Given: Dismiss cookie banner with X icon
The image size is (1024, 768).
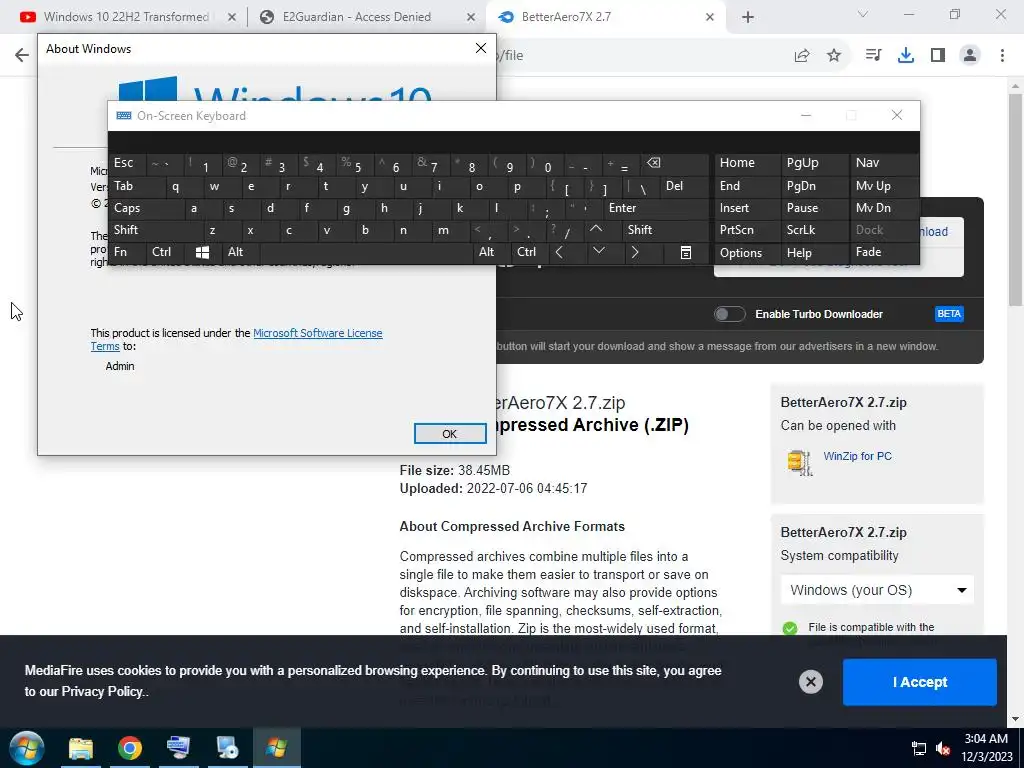Looking at the screenshot, I should tap(810, 682).
